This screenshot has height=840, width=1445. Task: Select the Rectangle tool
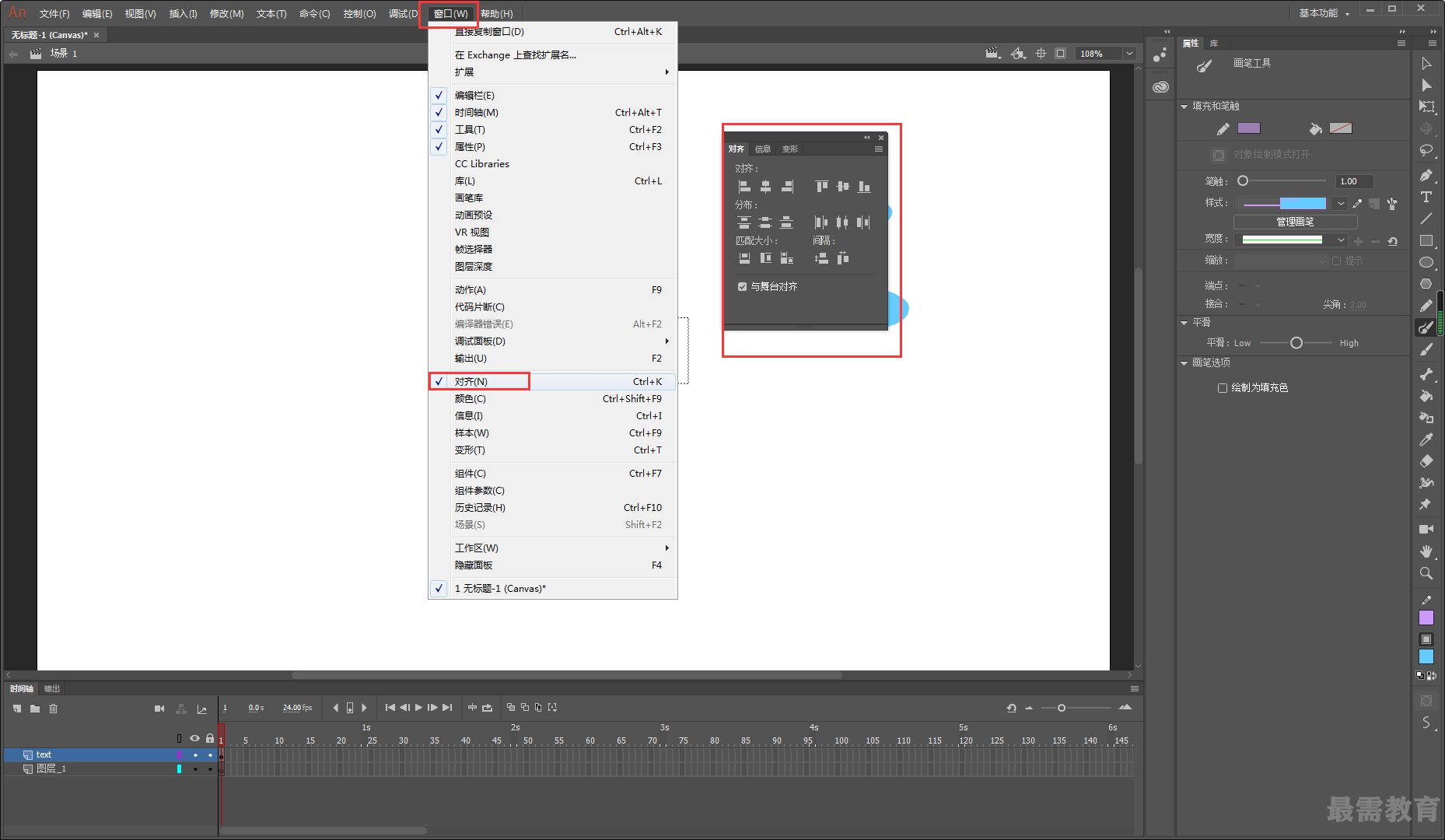[1426, 240]
